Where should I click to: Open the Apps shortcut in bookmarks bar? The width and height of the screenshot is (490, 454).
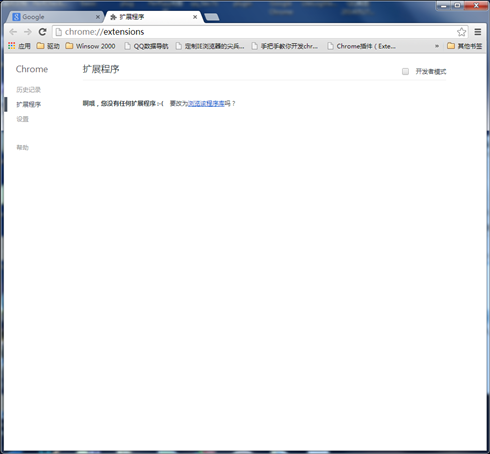pos(19,46)
